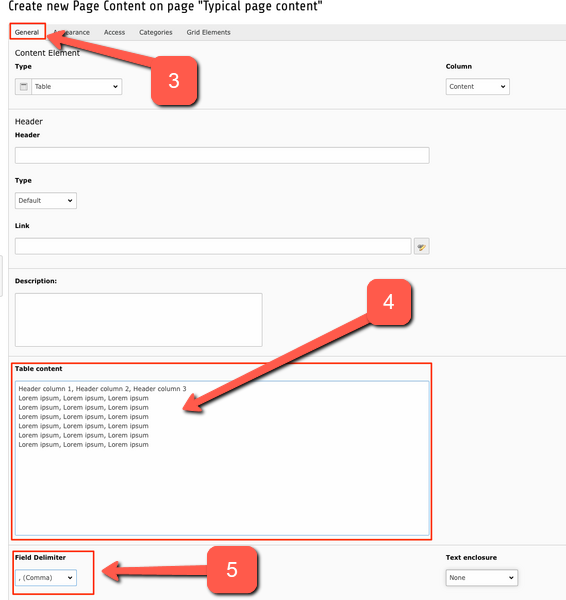Click the 'Header column 1, Header column 2' line
The image size is (566, 600).
tap(102, 389)
